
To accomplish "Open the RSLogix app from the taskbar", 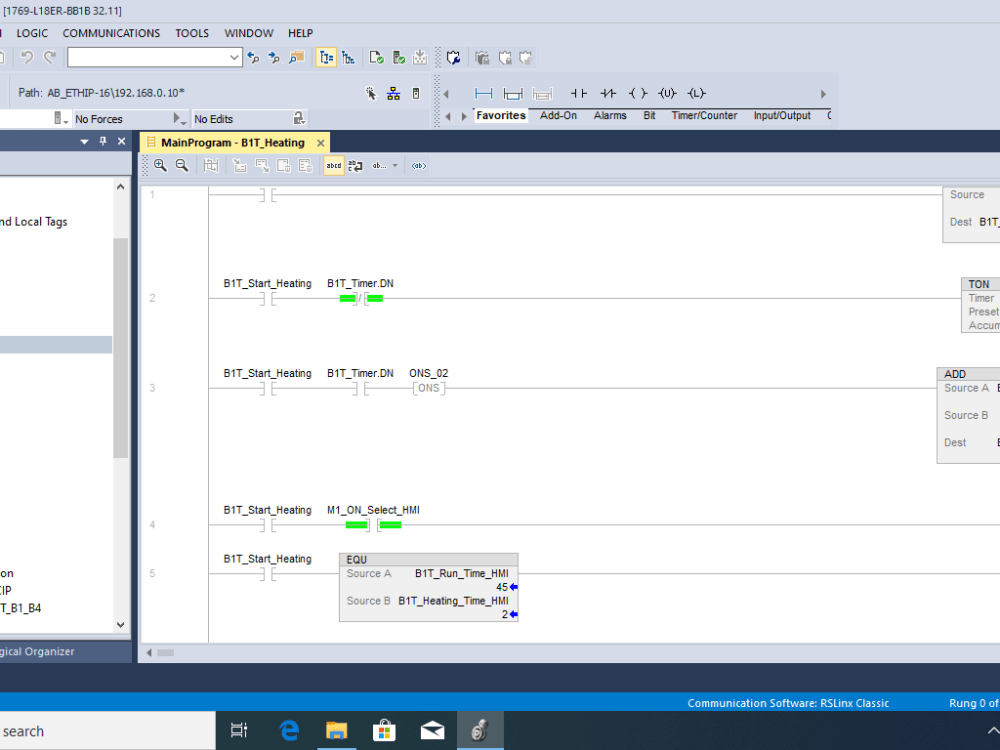I will pyautogui.click(x=480, y=731).
